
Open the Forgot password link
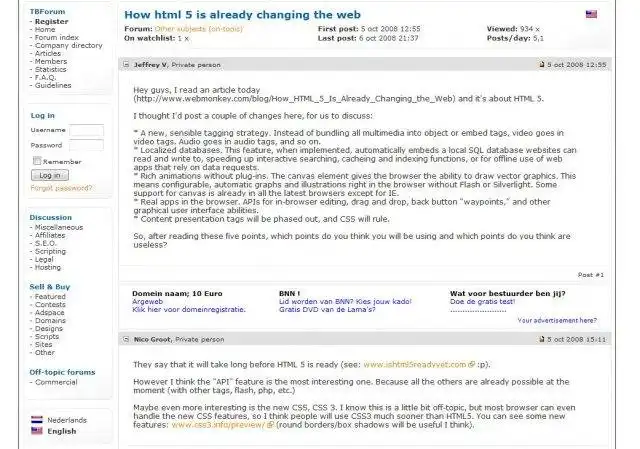(x=62, y=188)
